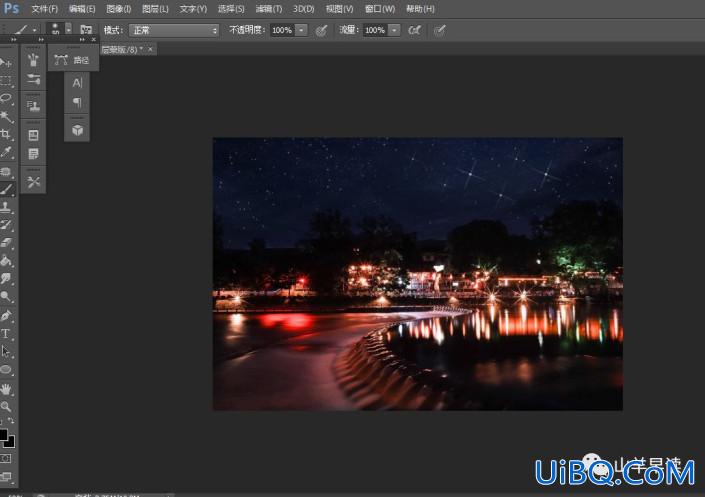This screenshot has width=705, height=497.
Task: Select the History Brush tool
Action: [x=6, y=225]
